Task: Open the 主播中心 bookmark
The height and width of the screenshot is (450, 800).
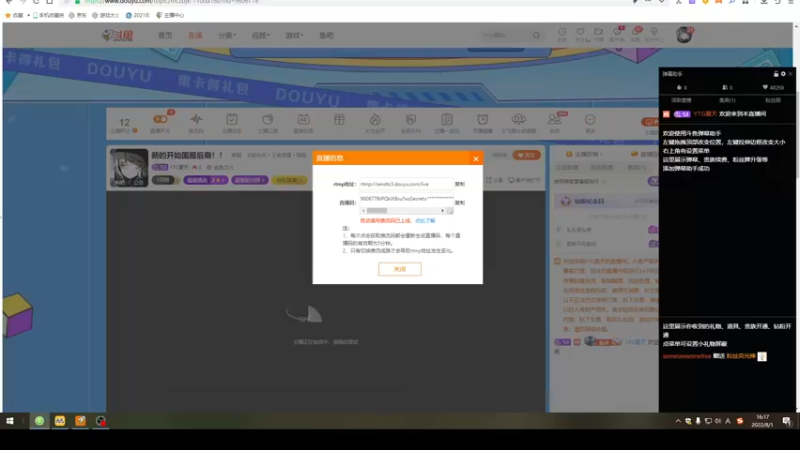Action: tap(170, 15)
